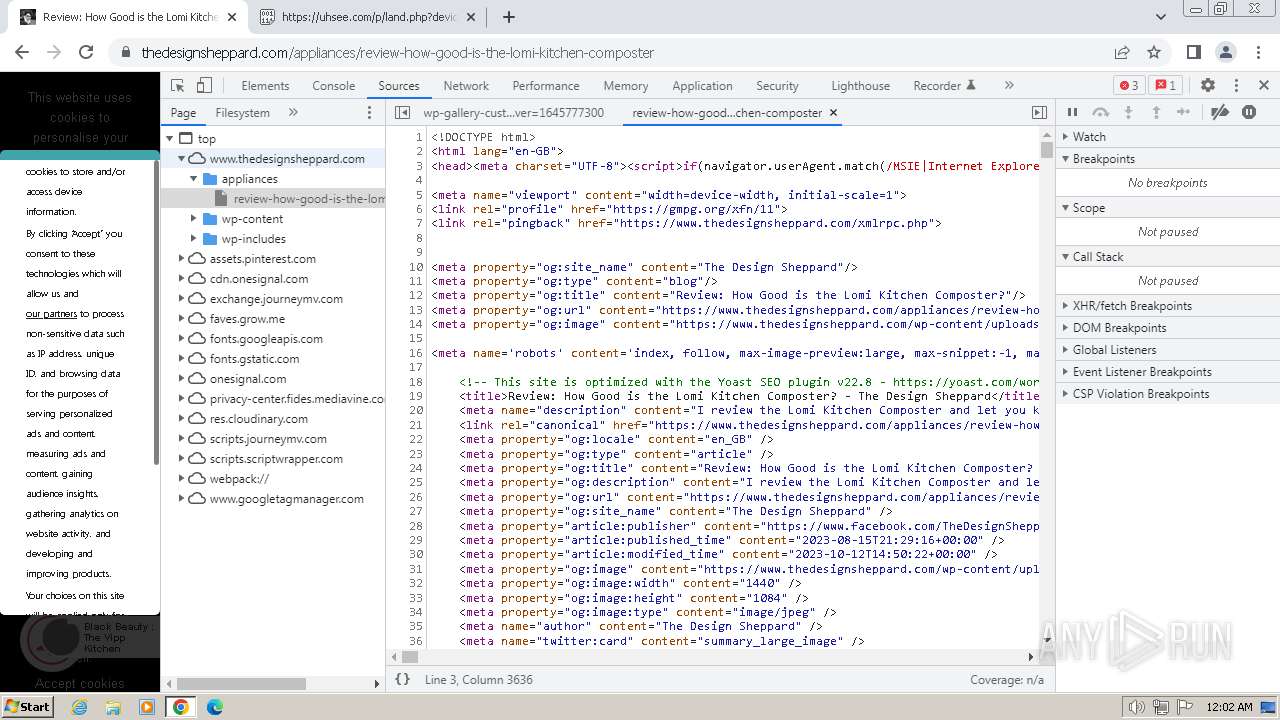Click the Chrome icon in the taskbar
This screenshot has height=720, width=1280.
(x=181, y=707)
